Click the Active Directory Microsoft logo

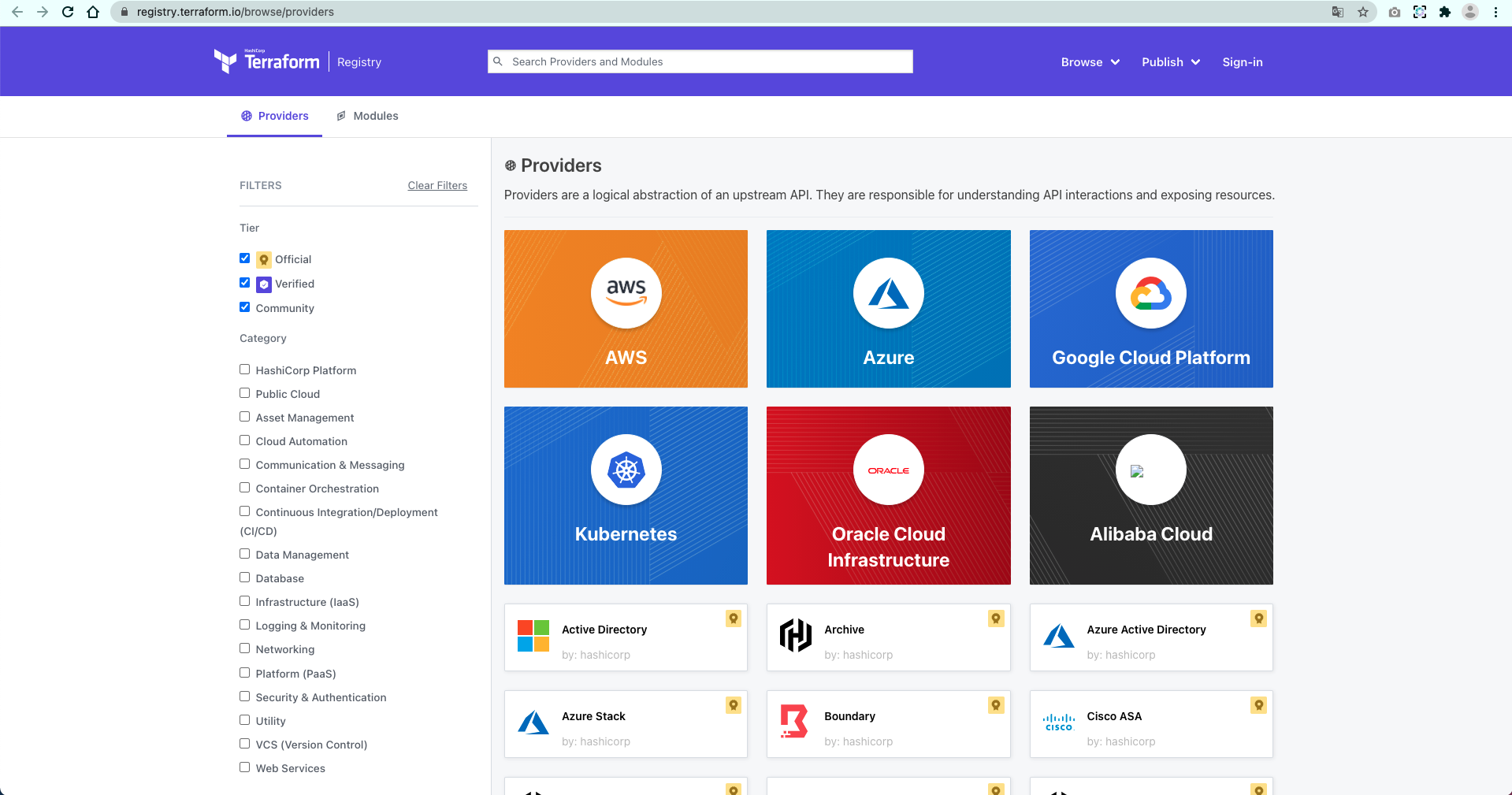[x=533, y=636]
